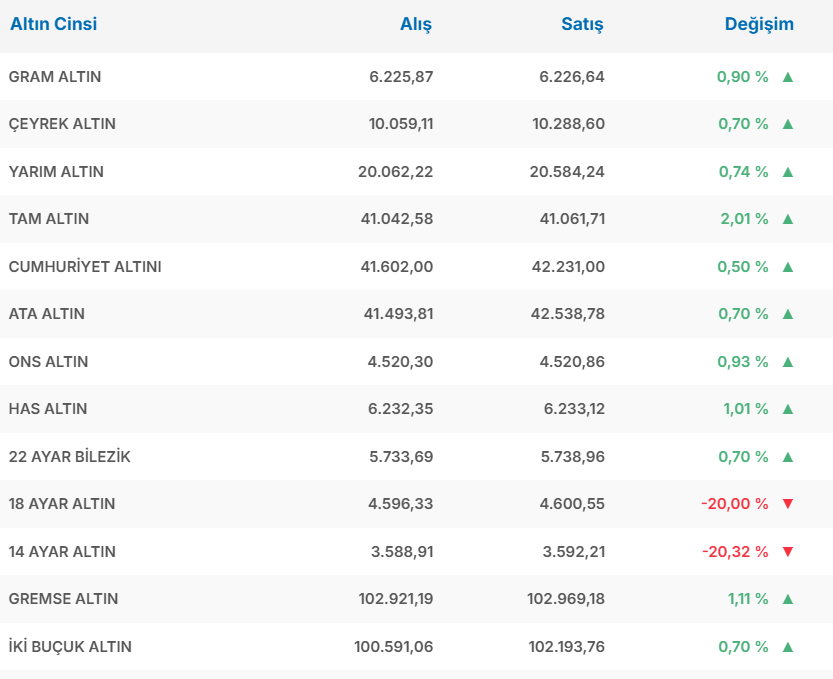Click the Satış column header
833x679 pixels.
click(x=582, y=25)
